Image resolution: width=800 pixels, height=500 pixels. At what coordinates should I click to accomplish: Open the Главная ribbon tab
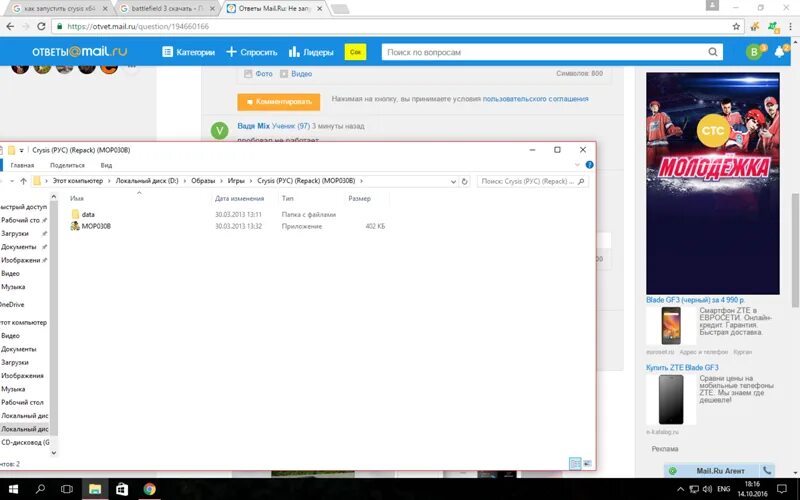point(22,165)
